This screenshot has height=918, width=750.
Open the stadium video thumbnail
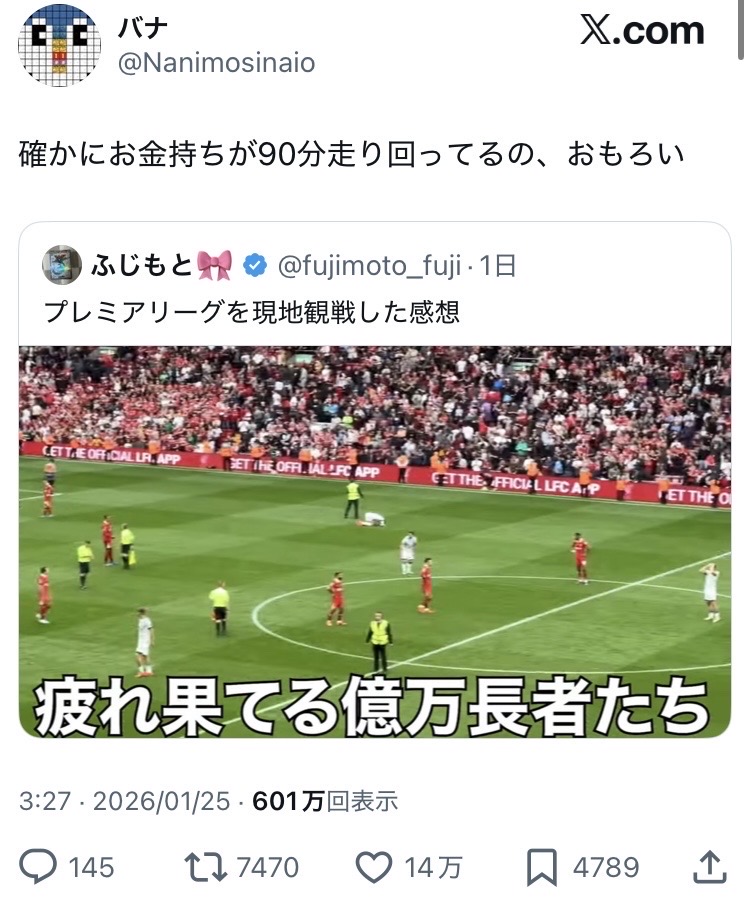[x=375, y=542]
